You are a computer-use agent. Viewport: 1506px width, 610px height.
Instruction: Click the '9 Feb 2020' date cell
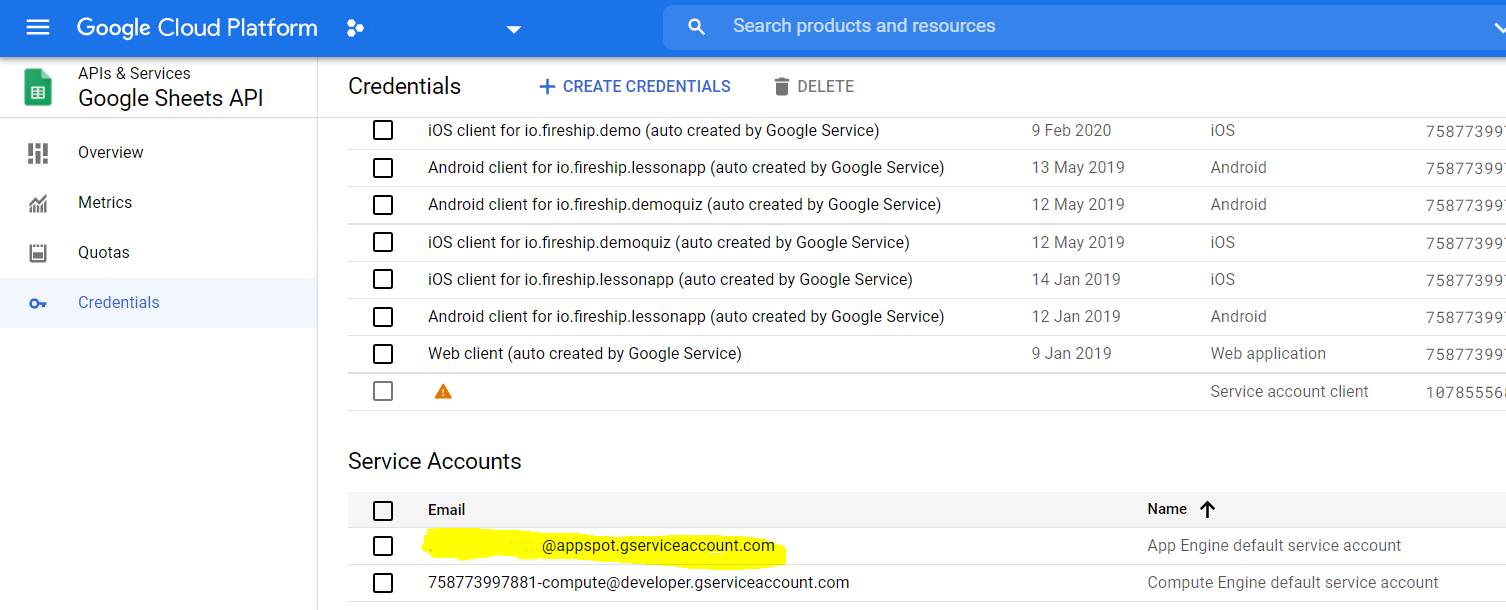coord(1072,130)
